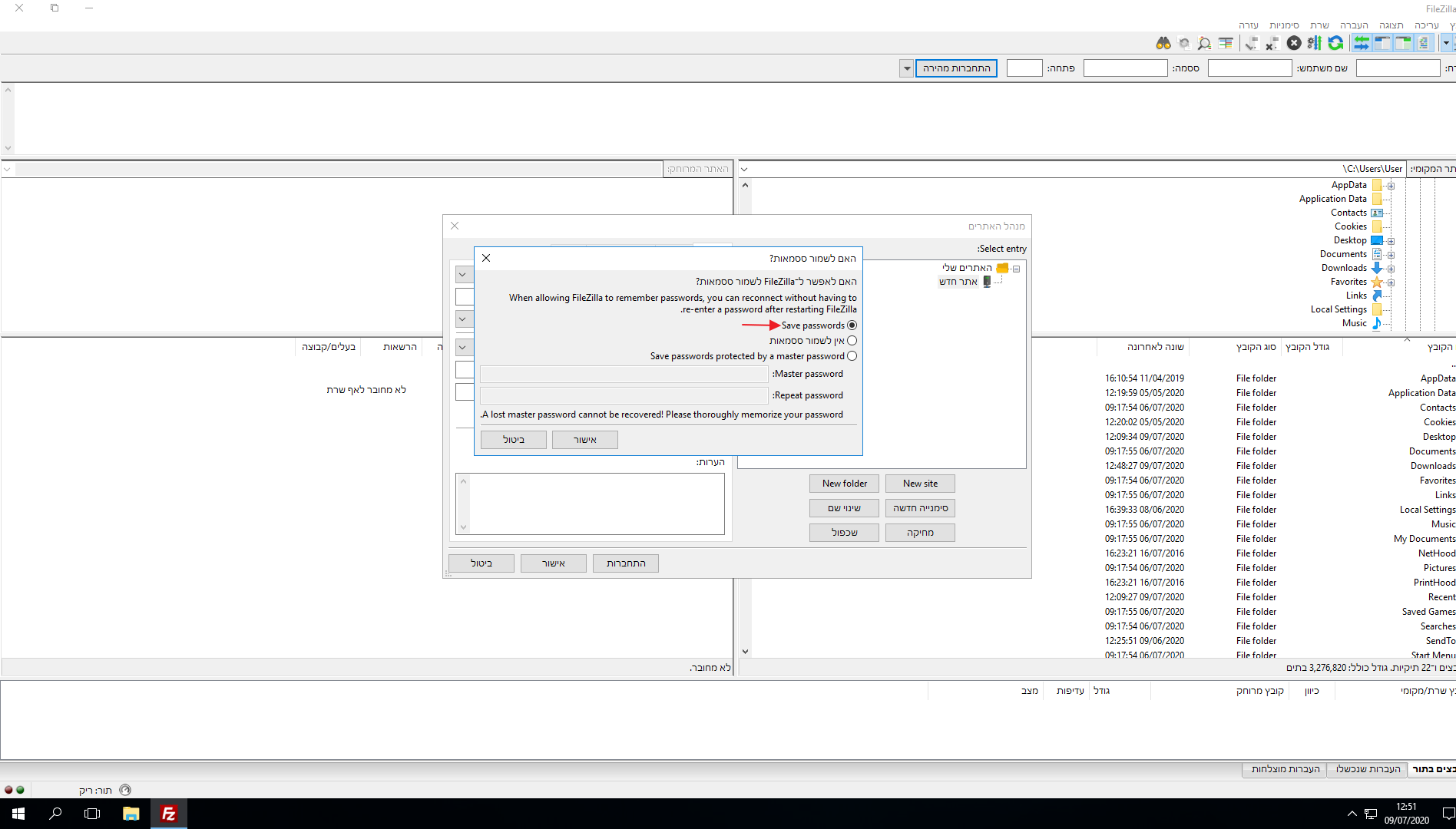Select Save passwords protected by master password
Image resolution: width=1456 pixels, height=829 pixels.
coord(852,356)
